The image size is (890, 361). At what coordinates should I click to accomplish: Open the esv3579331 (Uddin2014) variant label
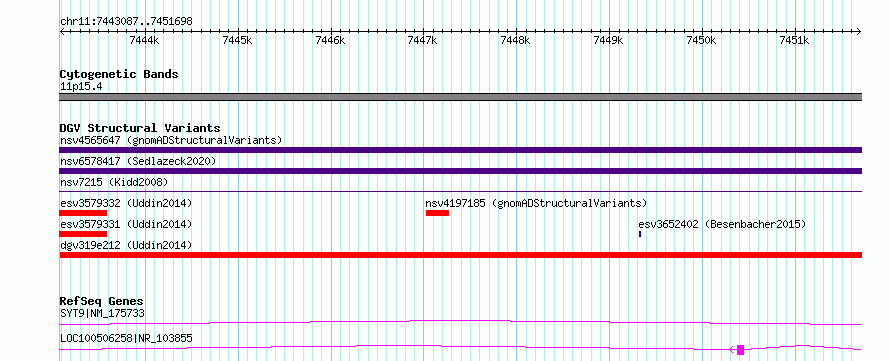pyautogui.click(x=126, y=225)
